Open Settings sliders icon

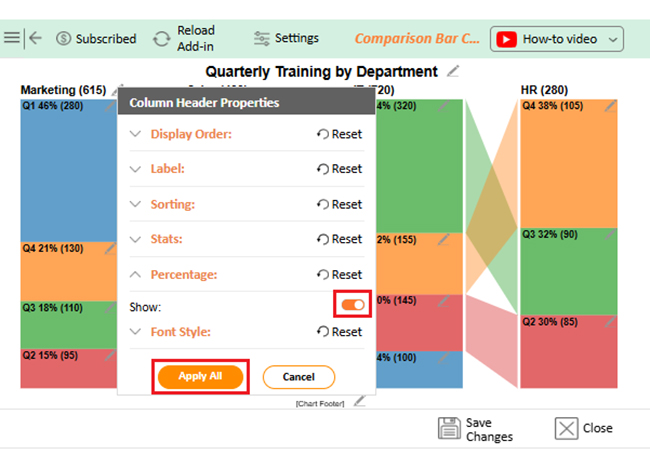261,39
